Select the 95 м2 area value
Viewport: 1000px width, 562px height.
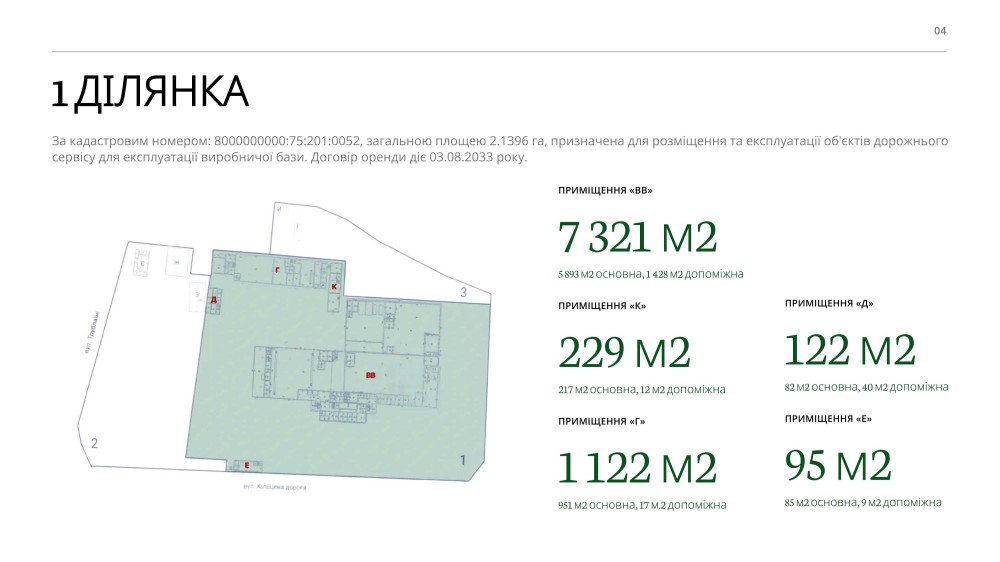click(838, 466)
